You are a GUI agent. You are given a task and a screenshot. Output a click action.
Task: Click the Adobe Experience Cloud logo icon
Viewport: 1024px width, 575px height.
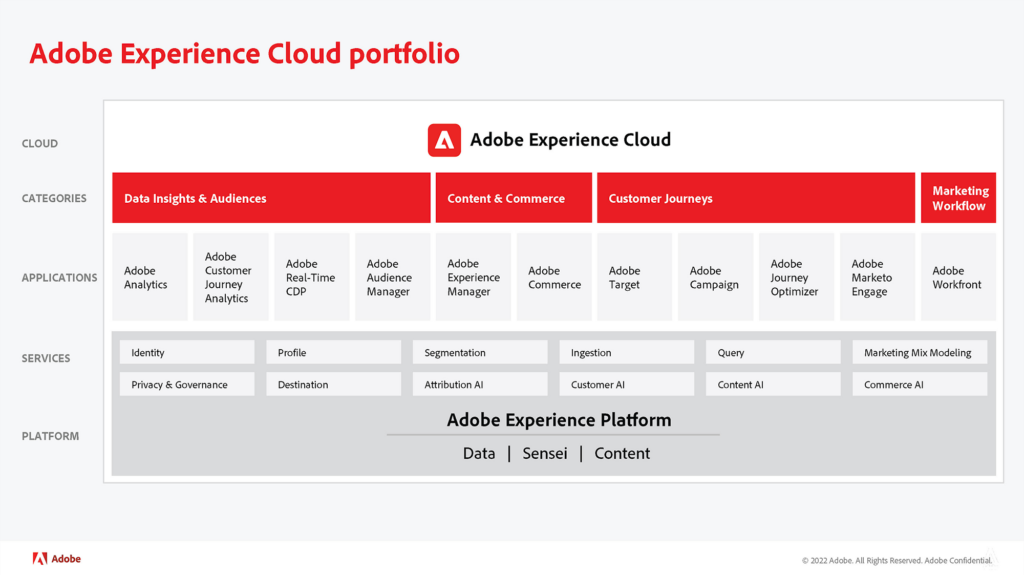coord(444,140)
